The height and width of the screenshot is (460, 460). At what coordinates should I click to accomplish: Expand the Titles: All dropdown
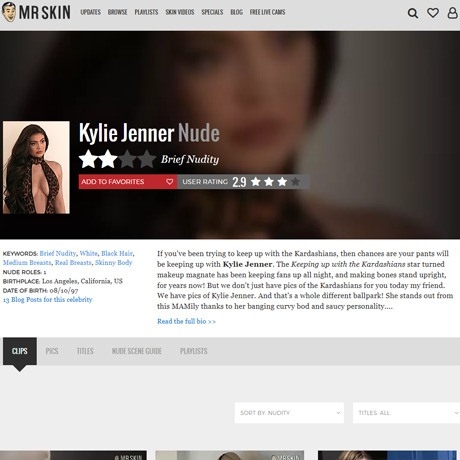coord(406,413)
